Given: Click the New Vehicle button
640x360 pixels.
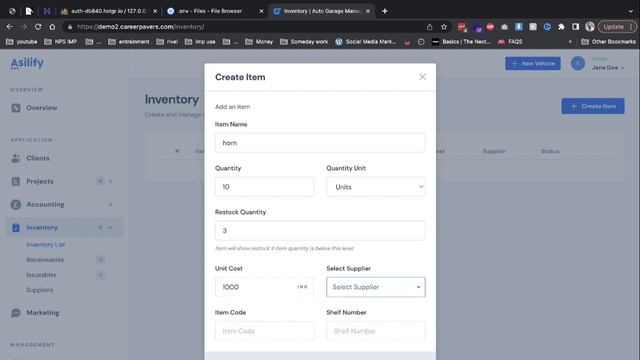Looking at the screenshot, I should pyautogui.click(x=533, y=64).
